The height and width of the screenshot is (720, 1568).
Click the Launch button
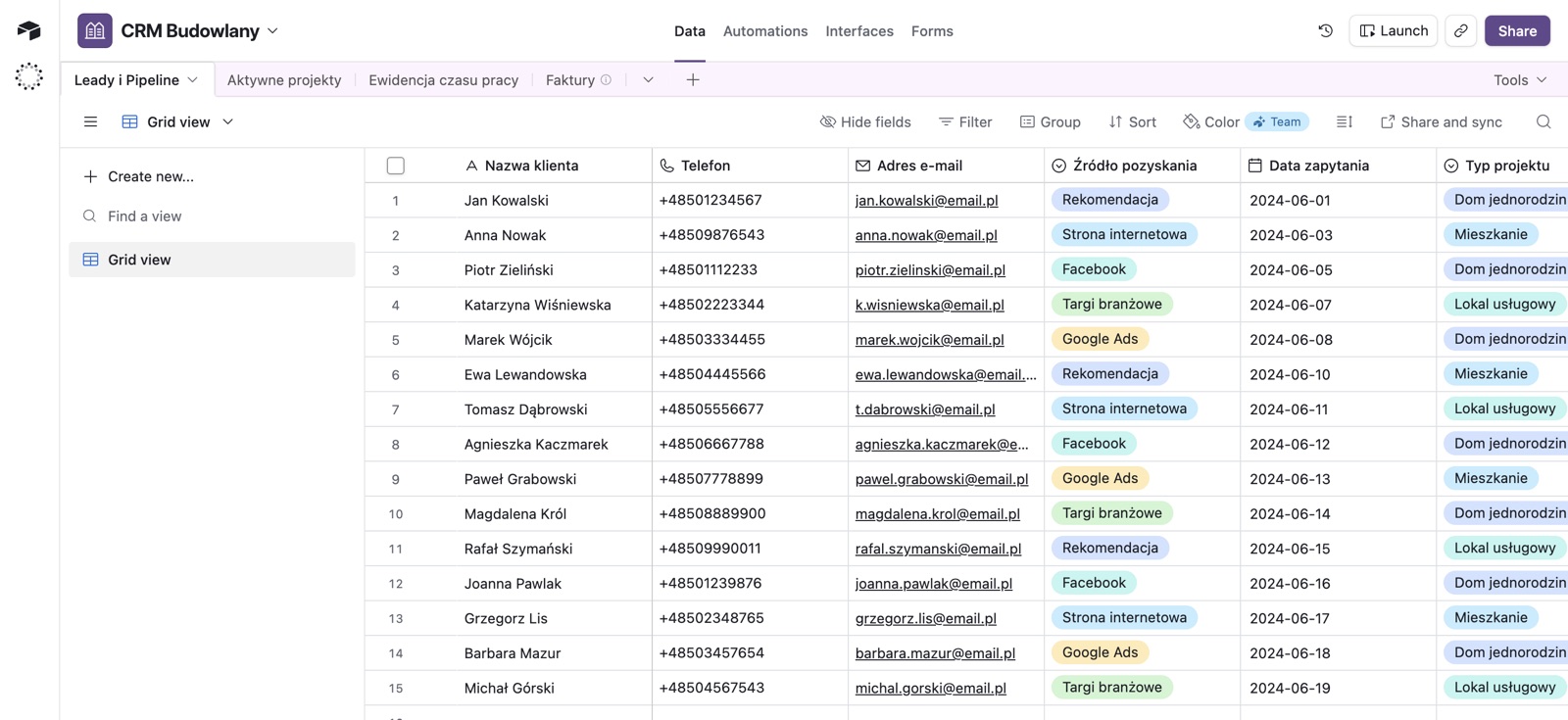coord(1393,30)
